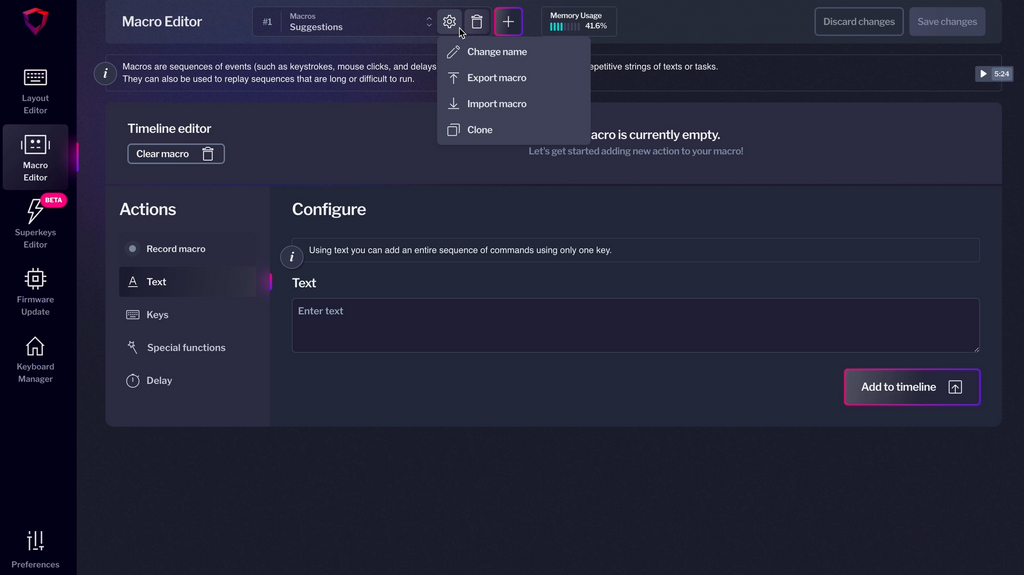Go to Firmware Update section

click(35, 291)
